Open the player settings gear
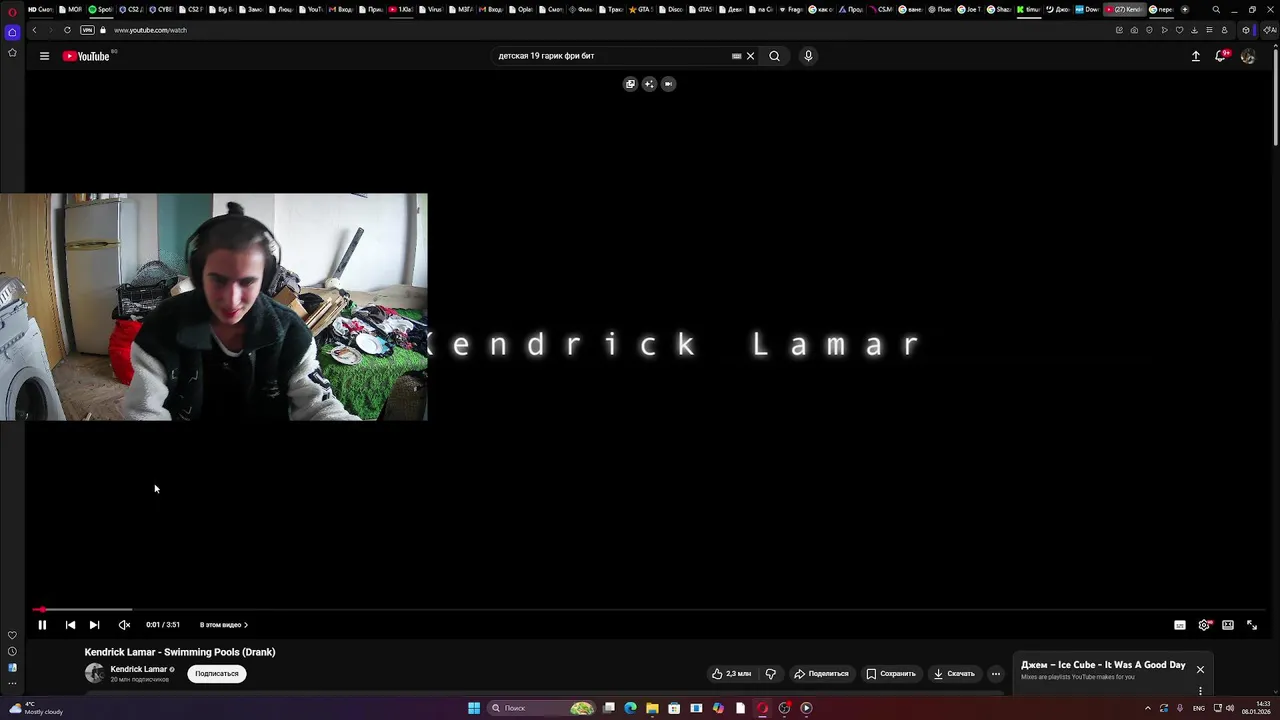 click(1204, 625)
